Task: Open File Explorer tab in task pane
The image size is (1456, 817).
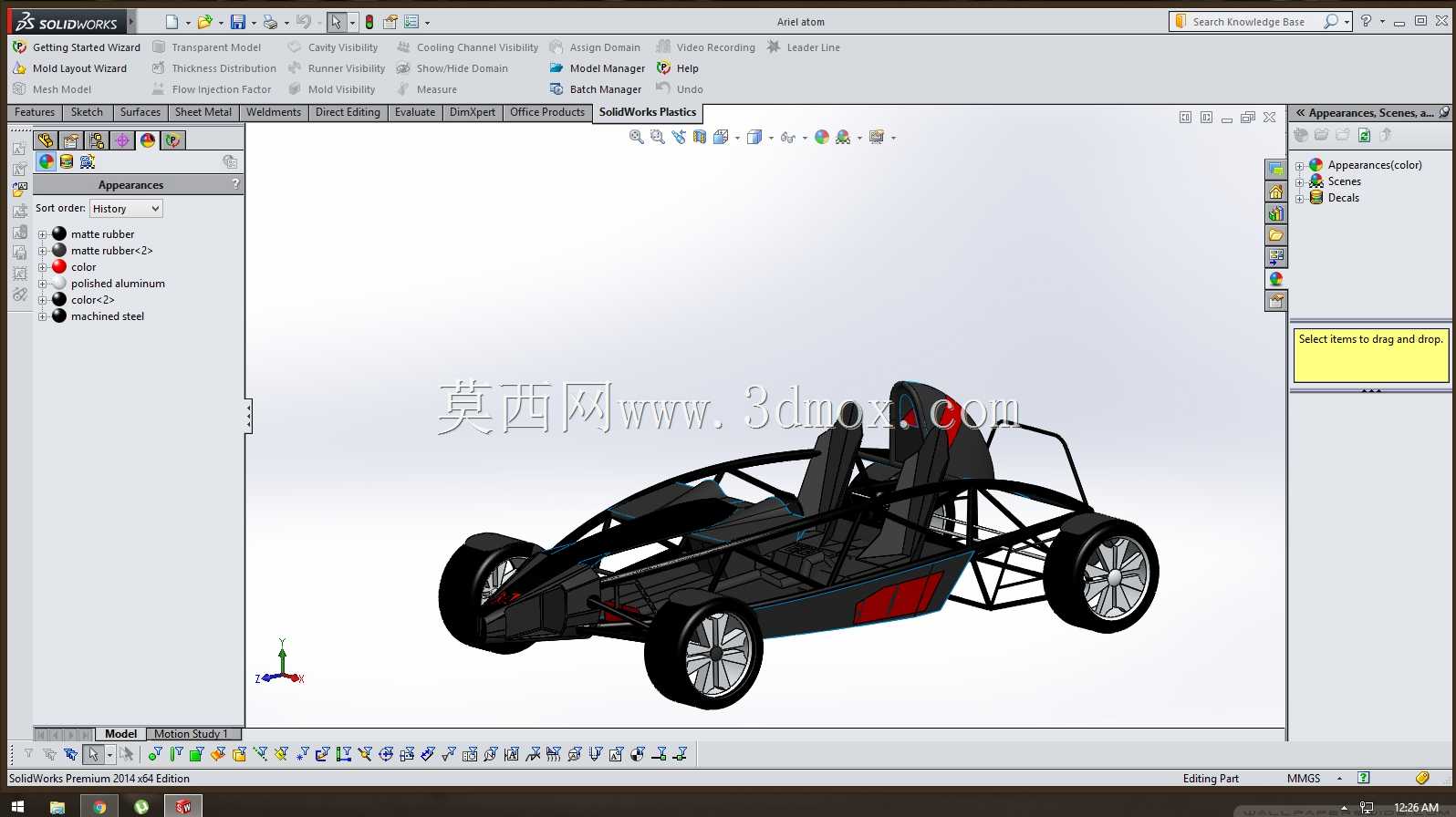Action: pyautogui.click(x=1276, y=235)
